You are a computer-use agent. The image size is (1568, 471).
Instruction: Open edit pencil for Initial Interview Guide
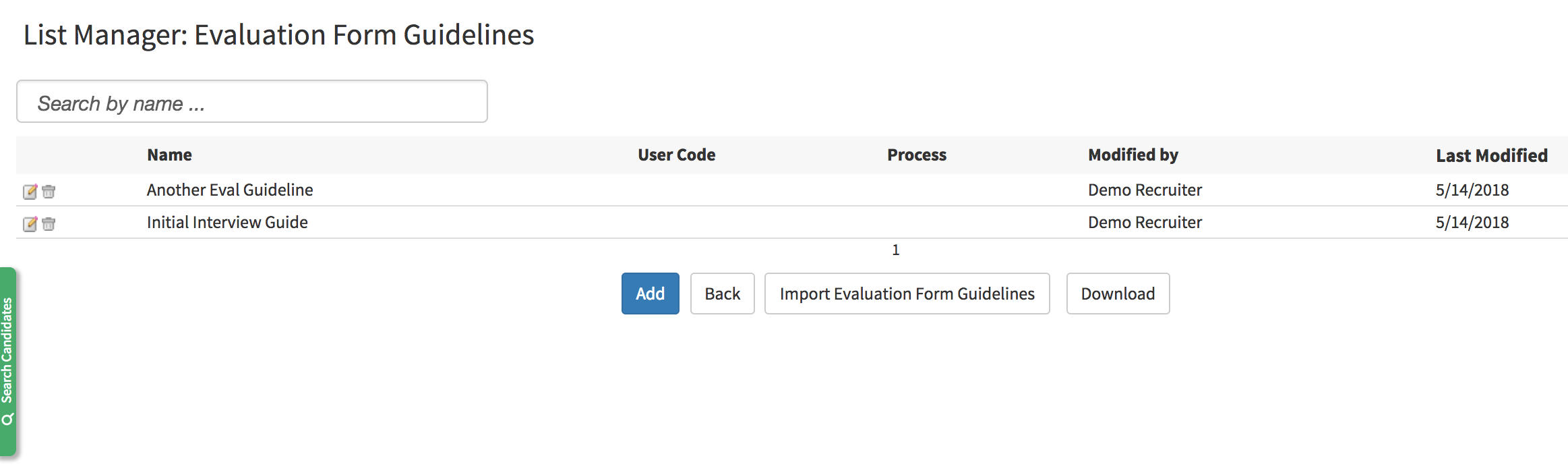30,224
